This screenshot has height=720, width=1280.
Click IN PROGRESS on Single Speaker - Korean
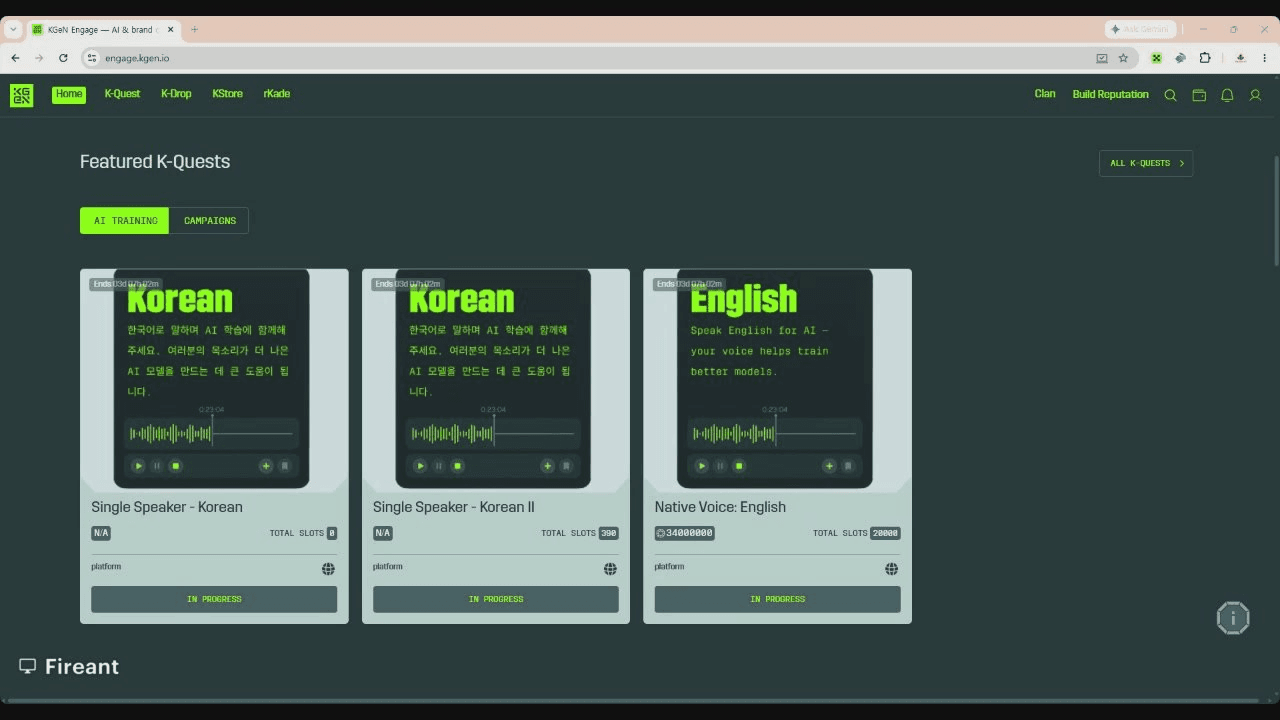point(214,599)
